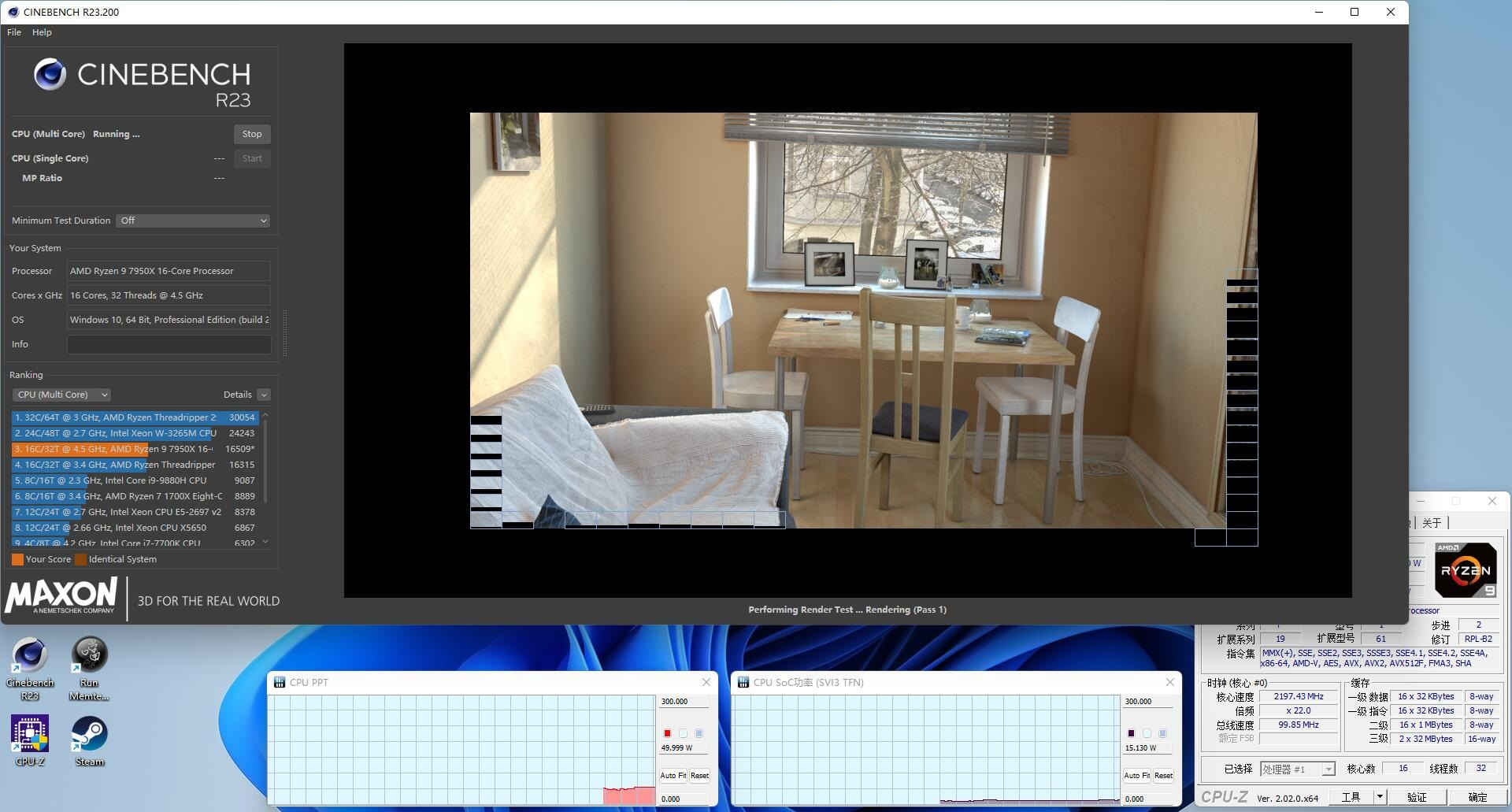This screenshot has width=1512, height=812.
Task: Toggle the white circle option in CPU SoC graph
Action: coord(1147,733)
